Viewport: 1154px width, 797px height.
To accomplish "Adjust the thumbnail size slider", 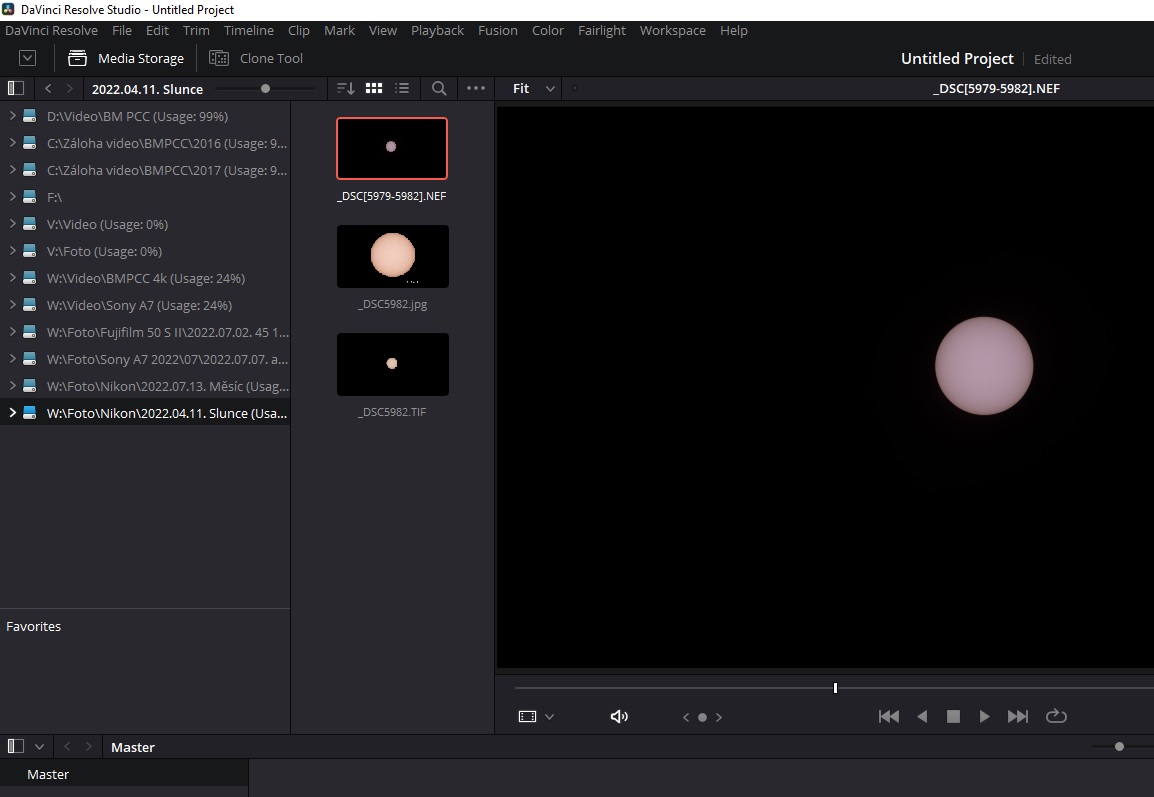I will pos(265,88).
